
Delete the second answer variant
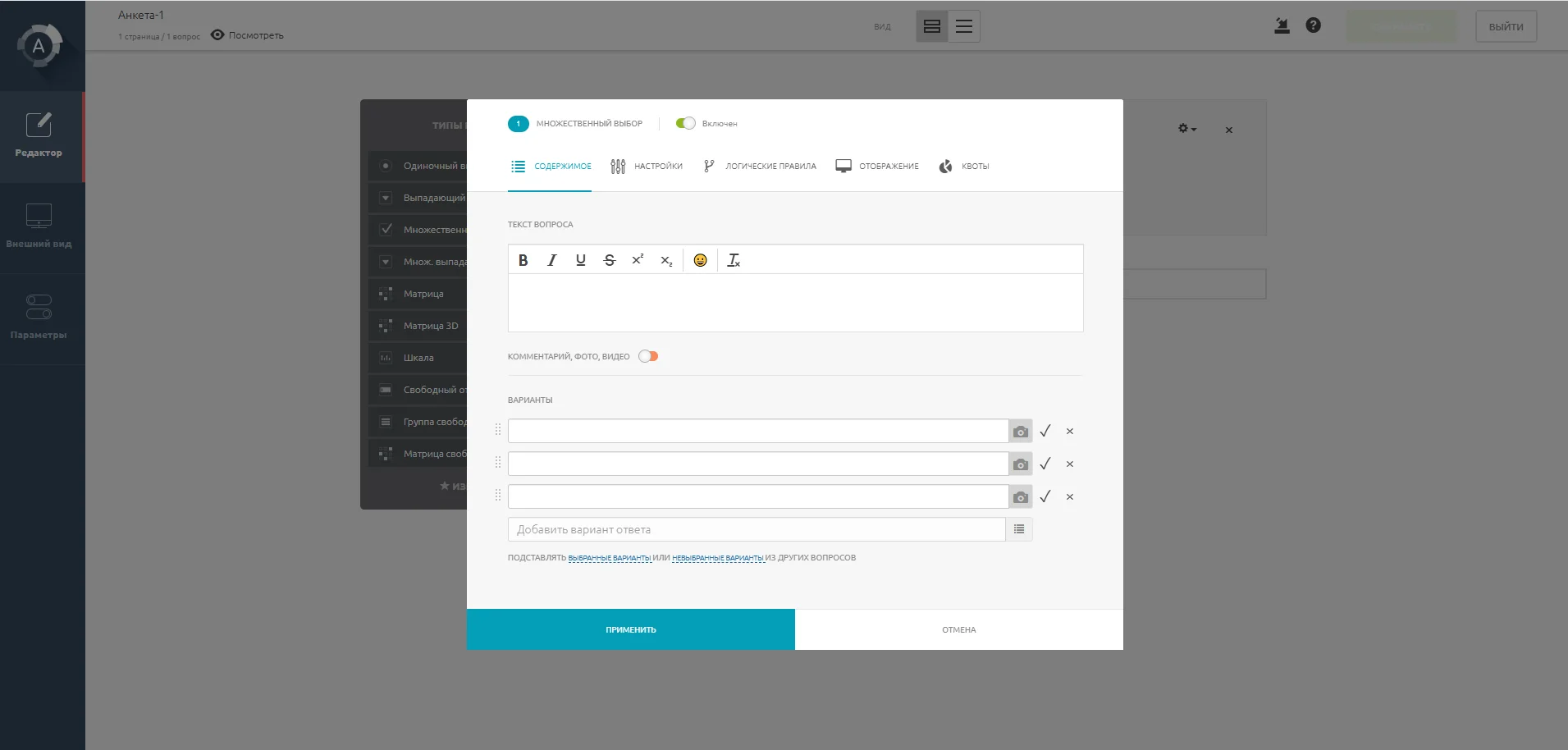1070,464
